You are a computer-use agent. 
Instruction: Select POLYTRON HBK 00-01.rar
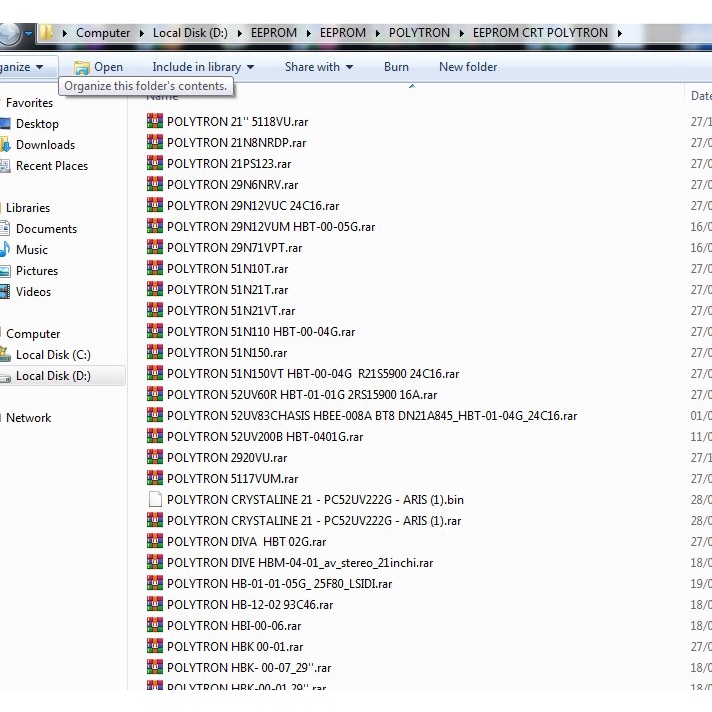point(235,646)
